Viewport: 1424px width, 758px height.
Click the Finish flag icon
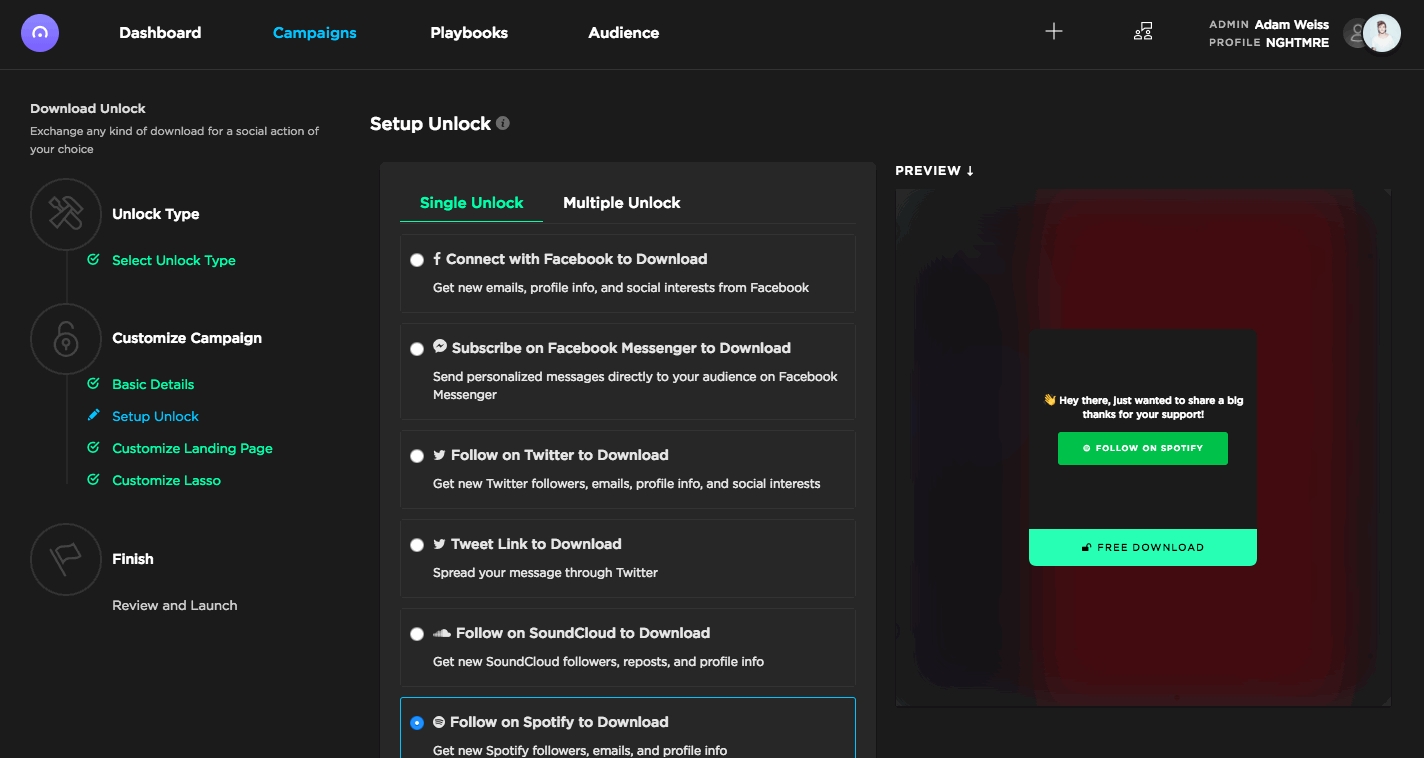click(66, 559)
